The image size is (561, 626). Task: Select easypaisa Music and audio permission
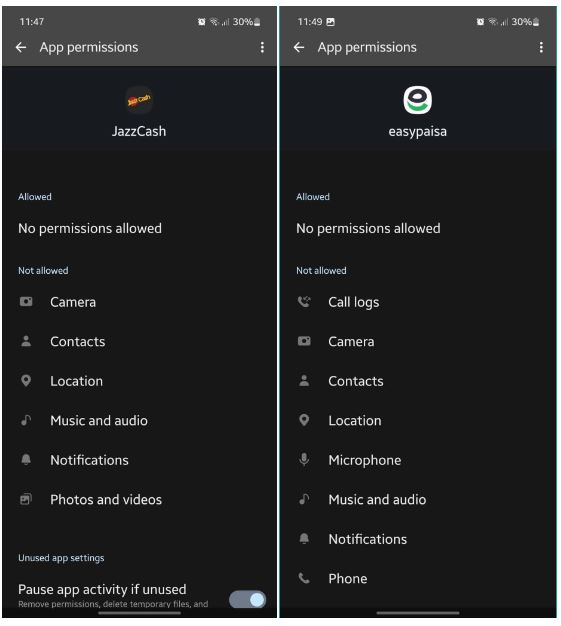pyautogui.click(x=417, y=499)
